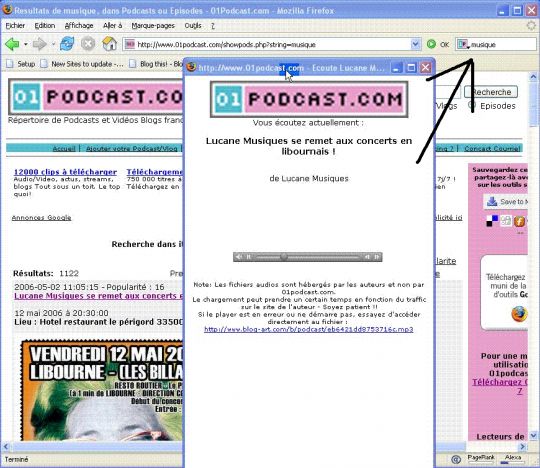Open the direct blog-art.com mp3 file link
Screen dimensions: 540x468
[x=309, y=329]
